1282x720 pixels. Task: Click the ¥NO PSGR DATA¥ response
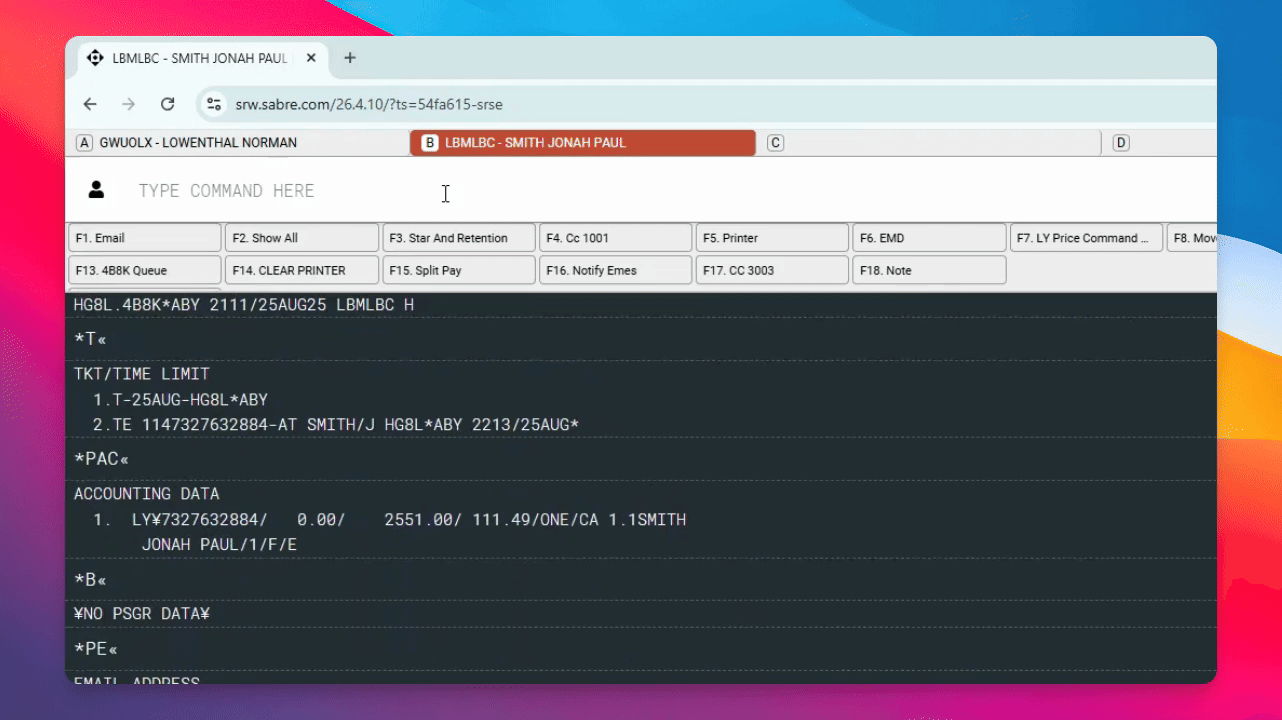click(142, 614)
